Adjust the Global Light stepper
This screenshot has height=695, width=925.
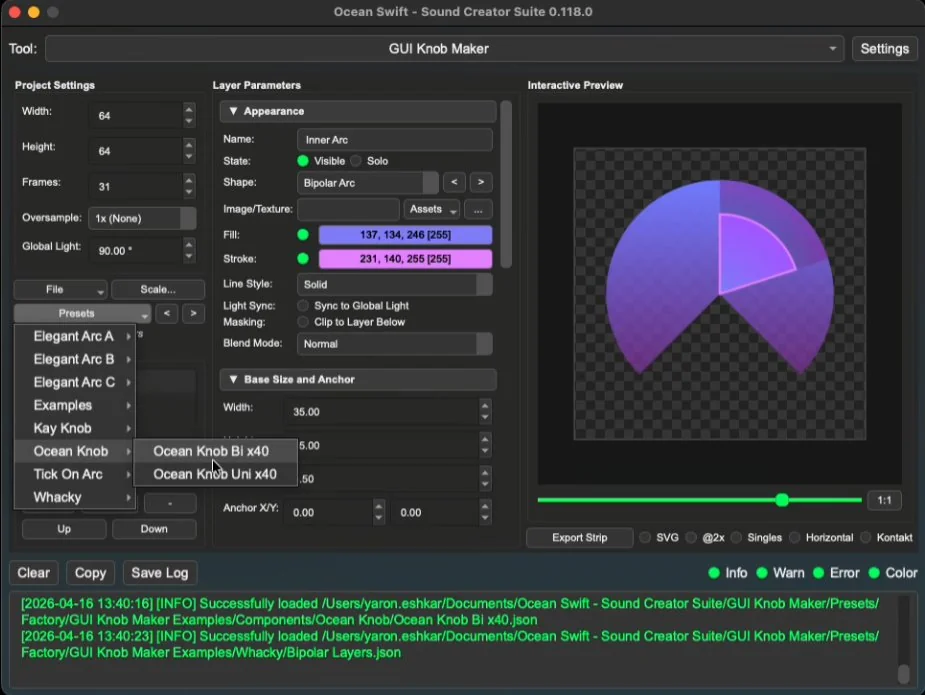tap(189, 250)
